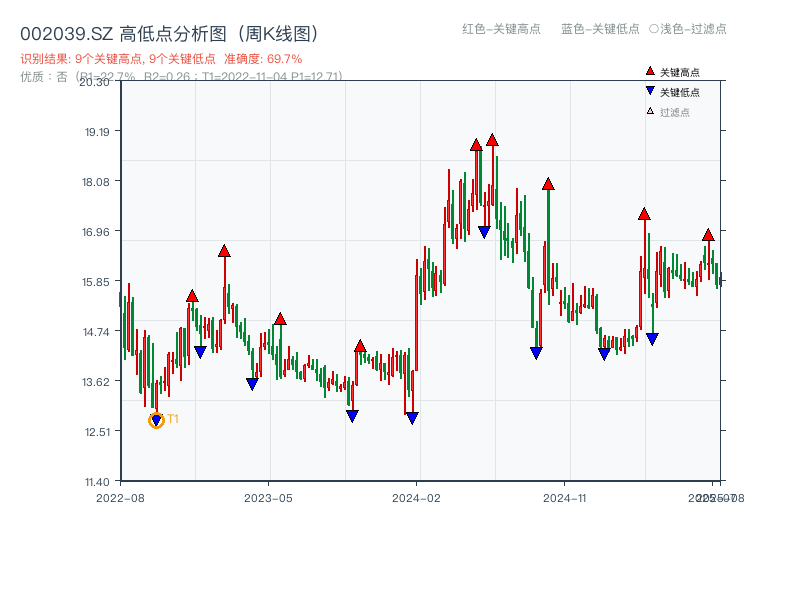
Task: Click the blue triangle marker near 2024-02 low
Action: [411, 415]
